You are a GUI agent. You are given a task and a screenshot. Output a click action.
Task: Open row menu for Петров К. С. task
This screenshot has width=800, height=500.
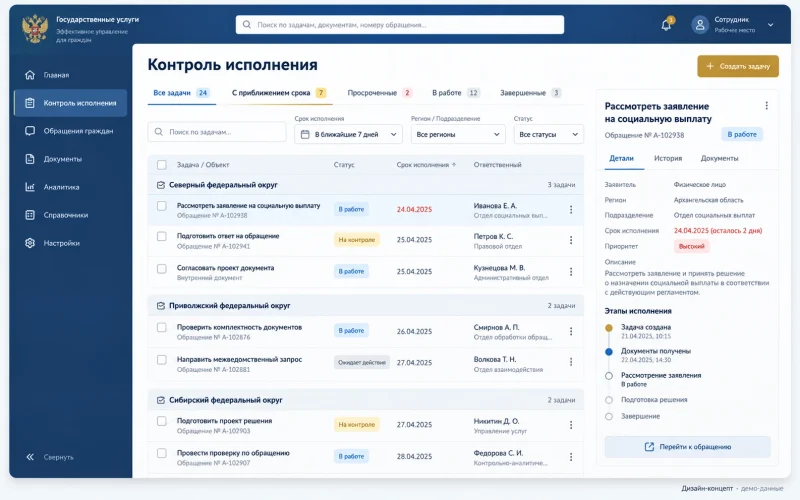pyautogui.click(x=571, y=240)
